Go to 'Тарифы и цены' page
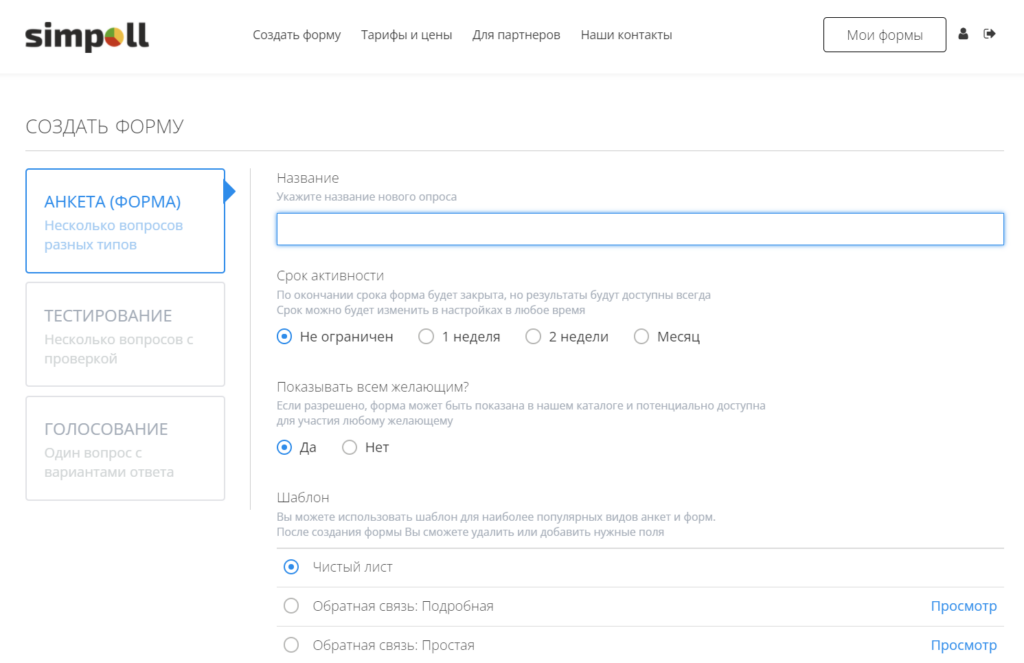The image size is (1024, 663). point(406,35)
